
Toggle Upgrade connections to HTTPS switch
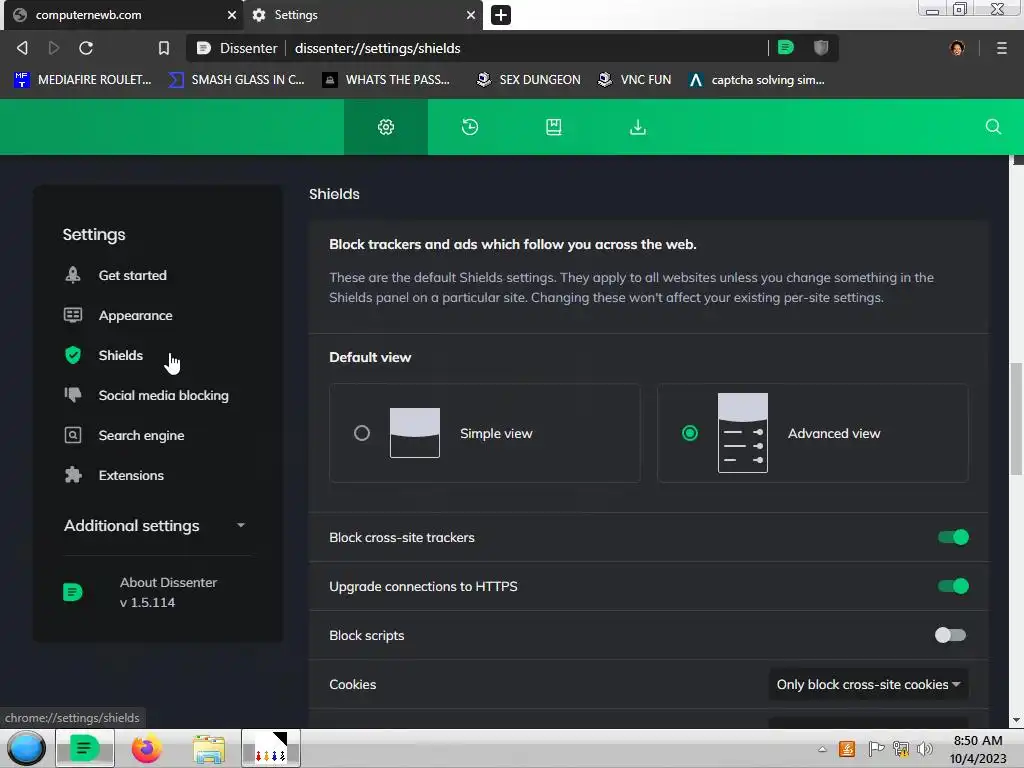(x=953, y=586)
